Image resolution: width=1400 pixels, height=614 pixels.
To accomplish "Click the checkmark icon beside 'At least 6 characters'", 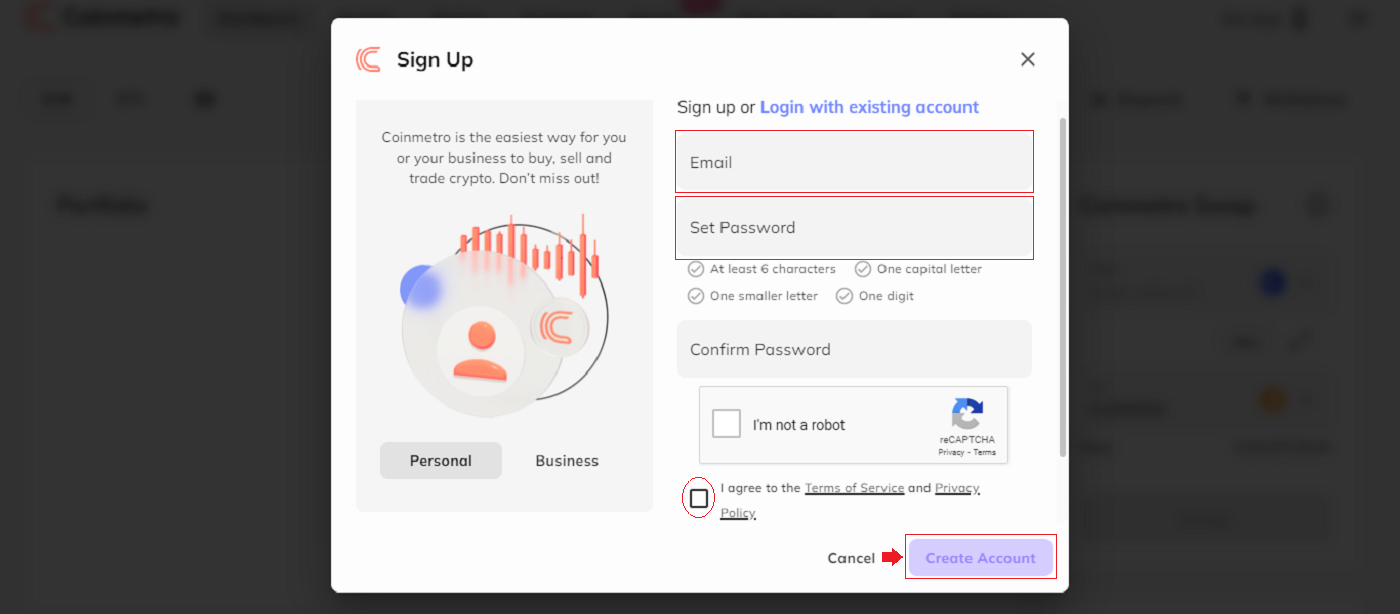I will coord(695,268).
